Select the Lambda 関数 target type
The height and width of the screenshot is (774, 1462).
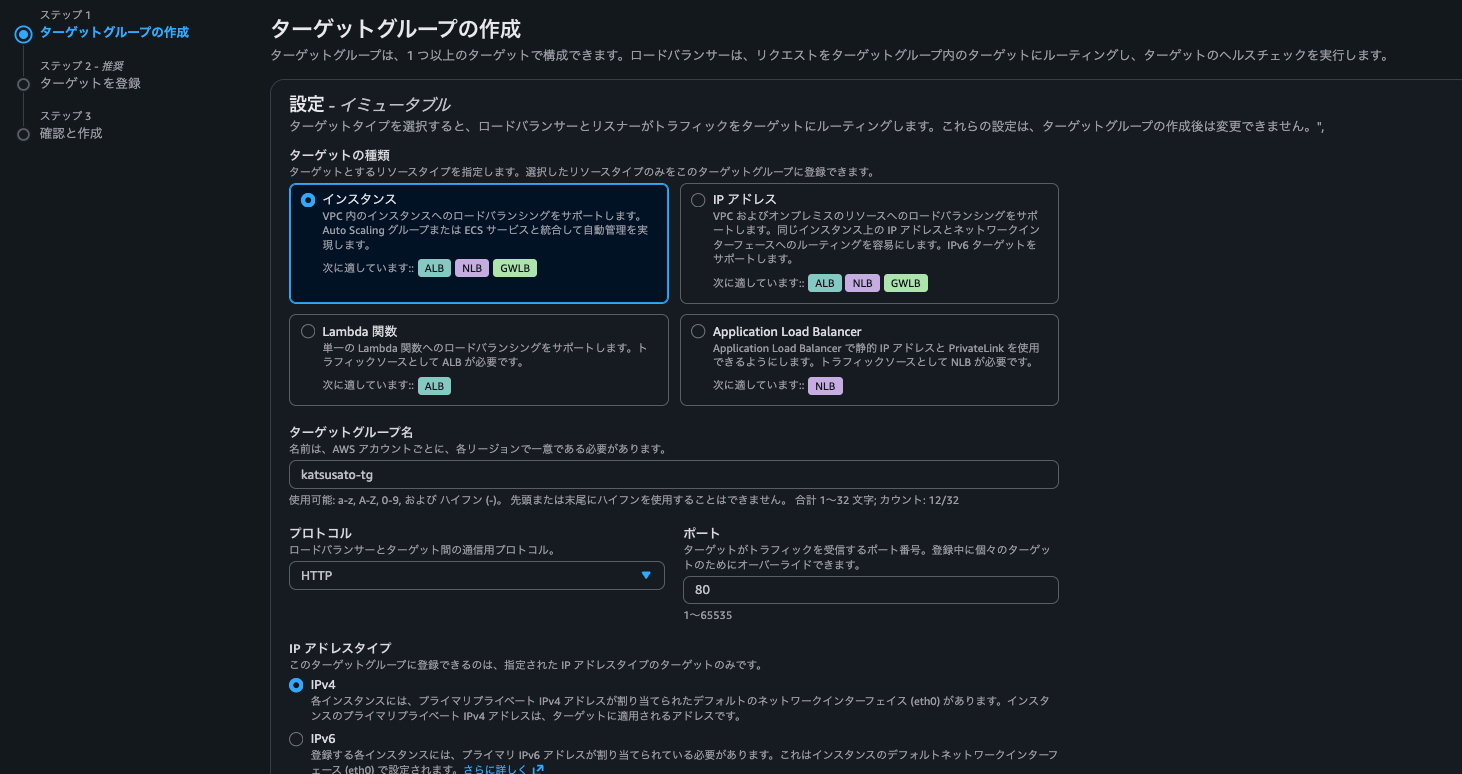308,331
